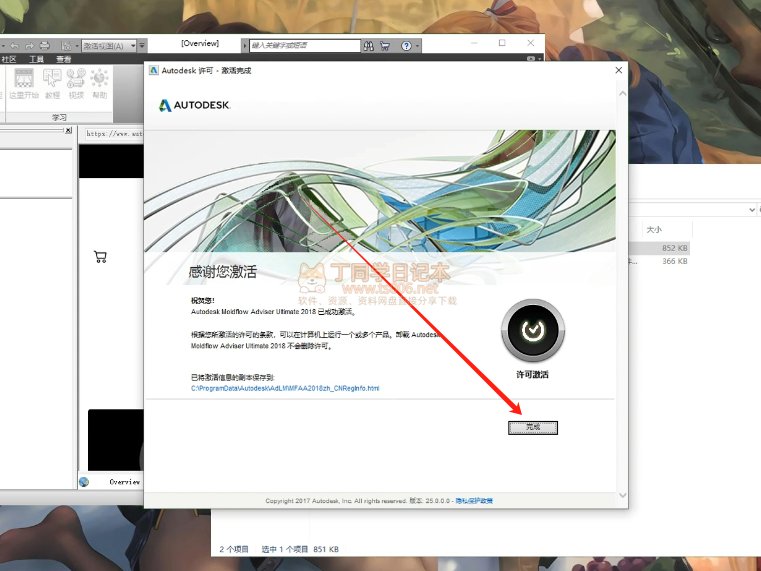Screen dimensions: 761x571
Task: Open the 工具 ribbon tab
Action: pos(36,59)
